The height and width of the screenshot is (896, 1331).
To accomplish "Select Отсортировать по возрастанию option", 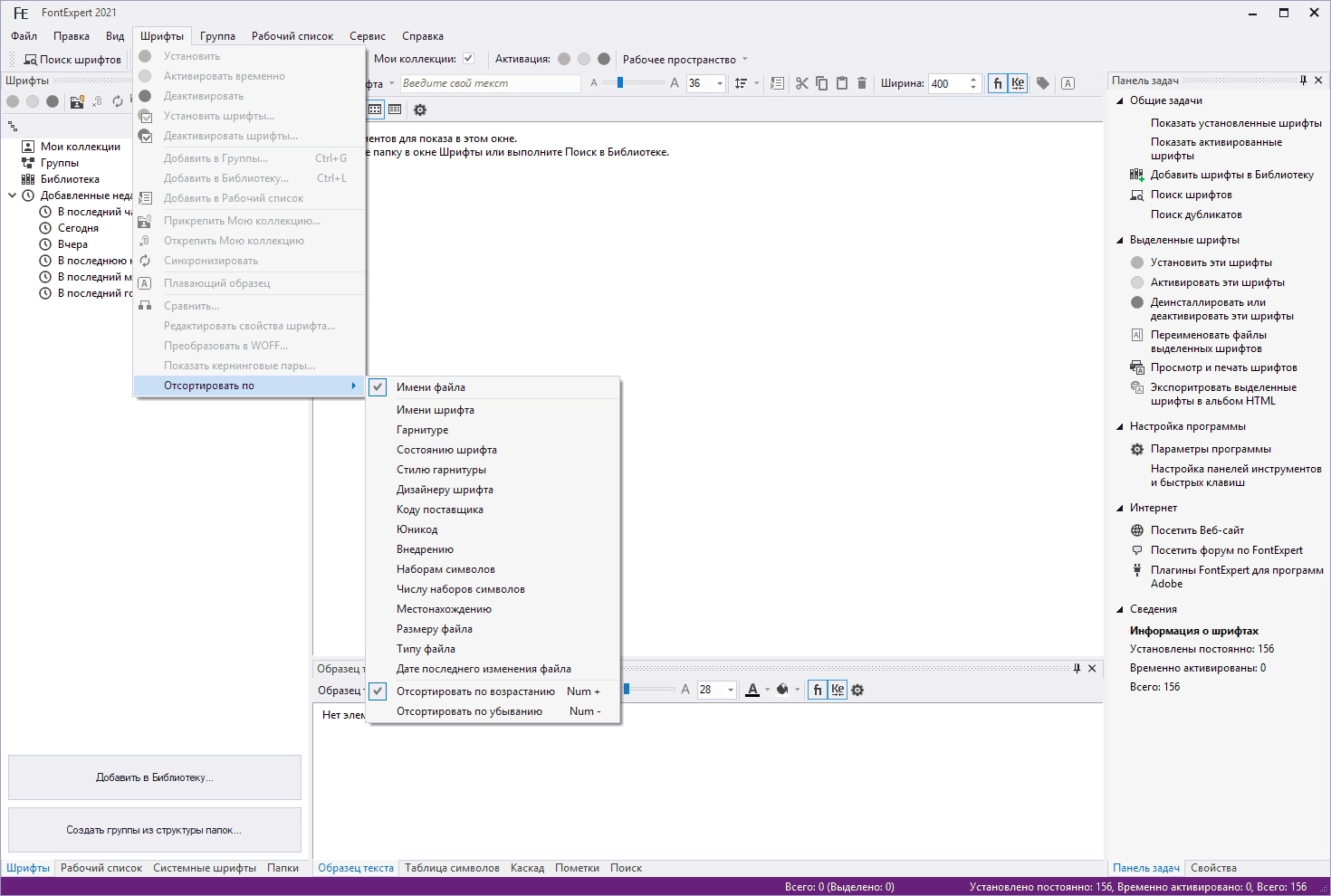I will pyautogui.click(x=493, y=691).
